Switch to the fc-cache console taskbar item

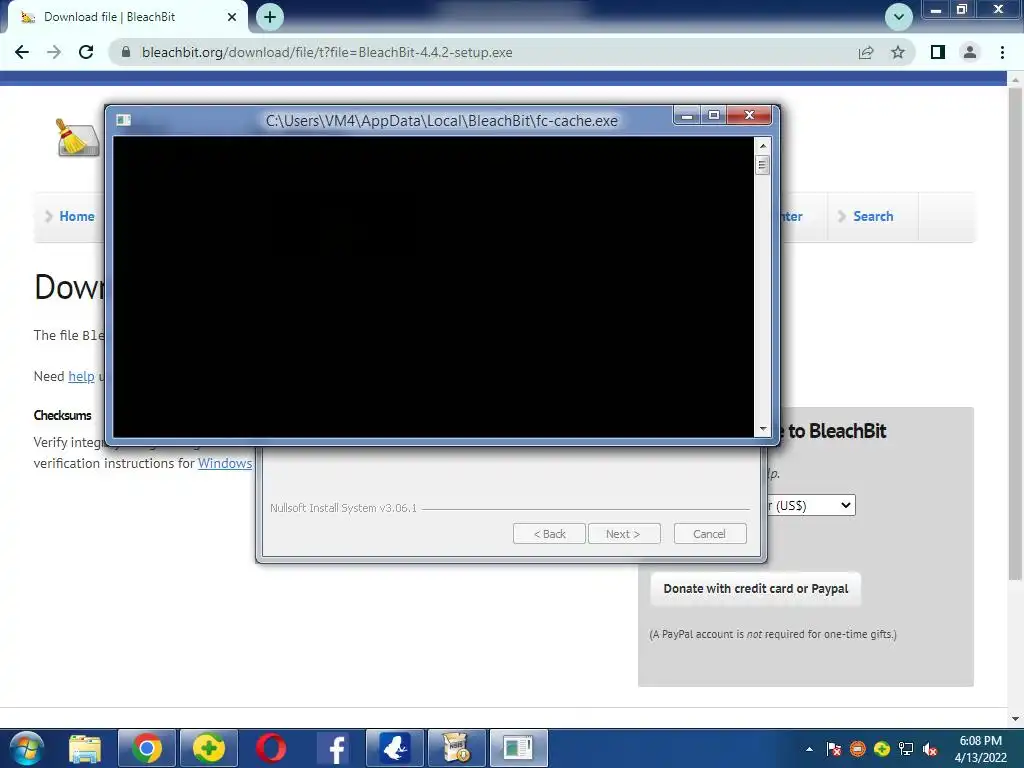519,748
